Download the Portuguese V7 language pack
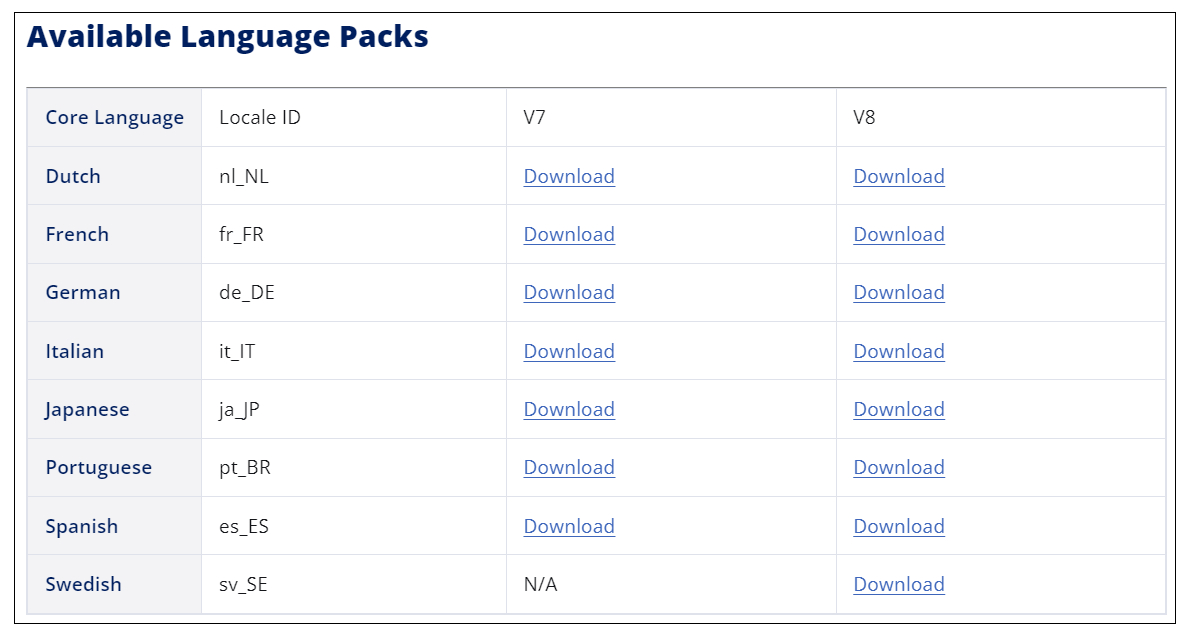 [x=569, y=467]
